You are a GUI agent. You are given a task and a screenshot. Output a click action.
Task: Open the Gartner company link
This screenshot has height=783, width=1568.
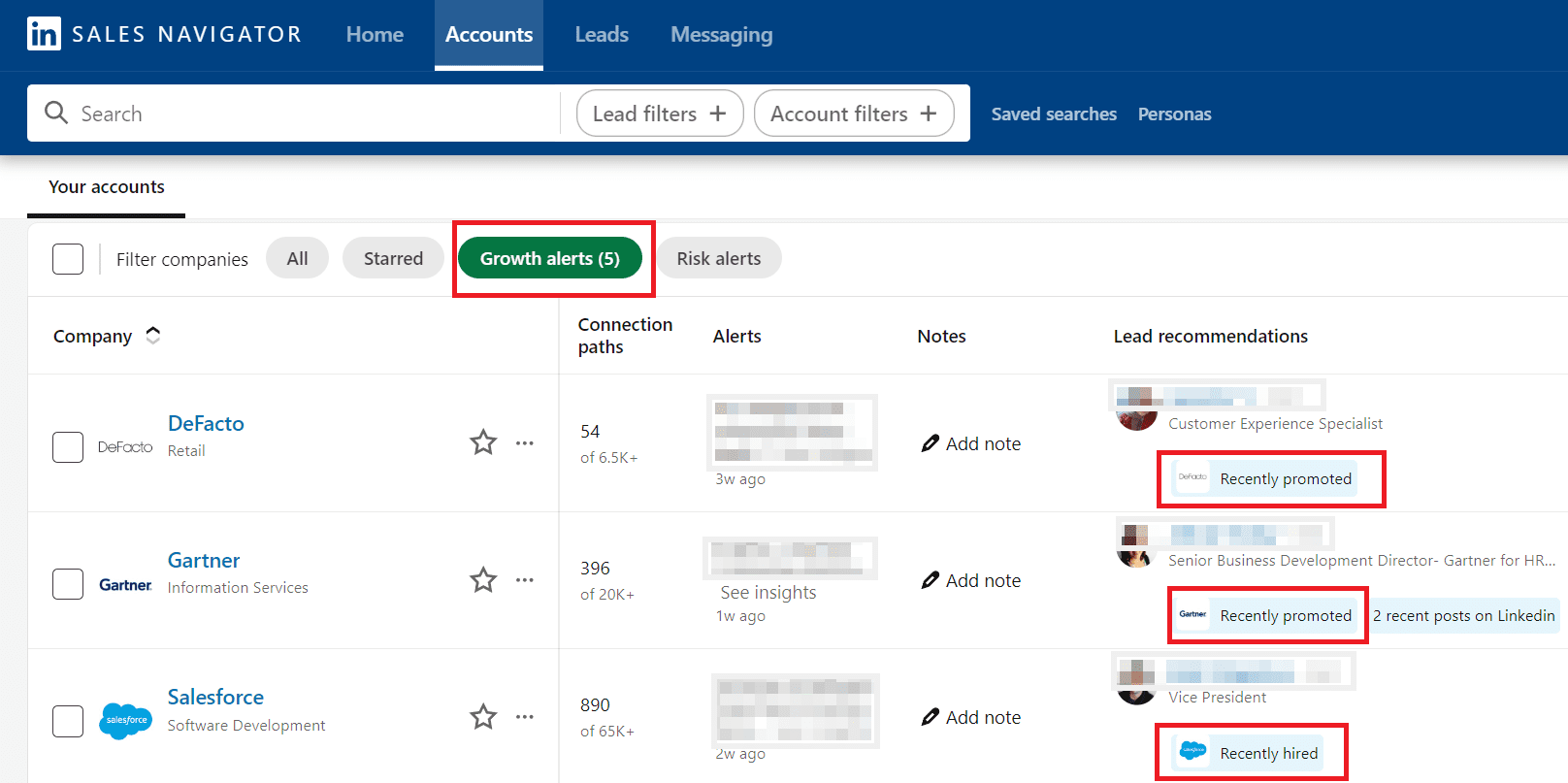coord(204,560)
